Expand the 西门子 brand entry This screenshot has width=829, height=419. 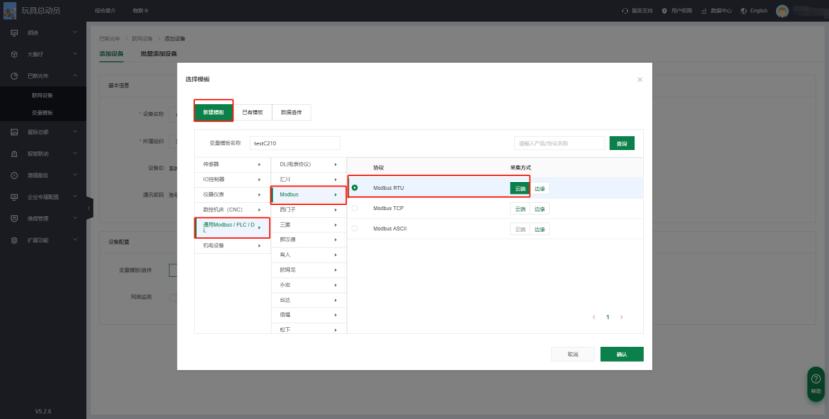(308, 210)
